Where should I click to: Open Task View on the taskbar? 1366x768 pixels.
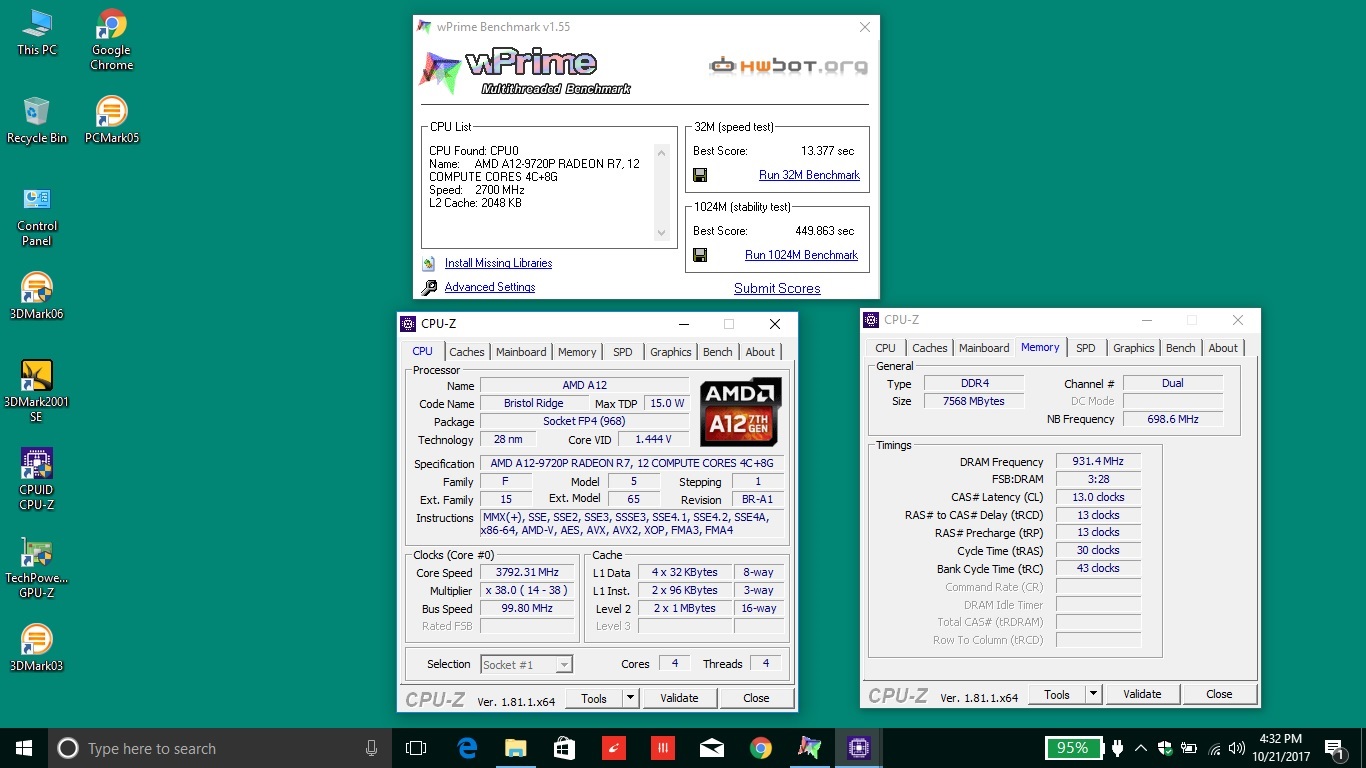point(416,748)
